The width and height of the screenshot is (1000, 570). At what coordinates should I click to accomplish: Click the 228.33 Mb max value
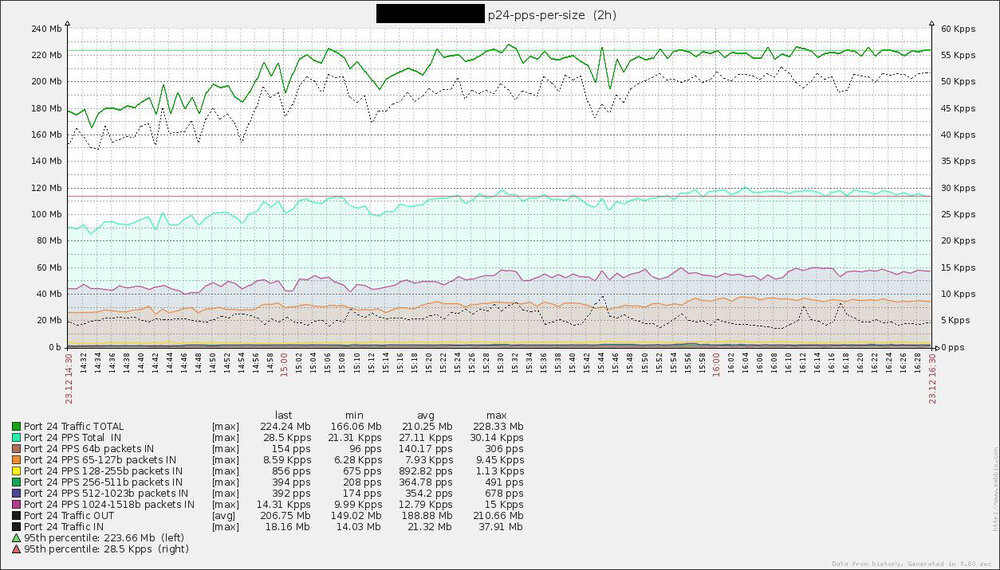click(498, 427)
